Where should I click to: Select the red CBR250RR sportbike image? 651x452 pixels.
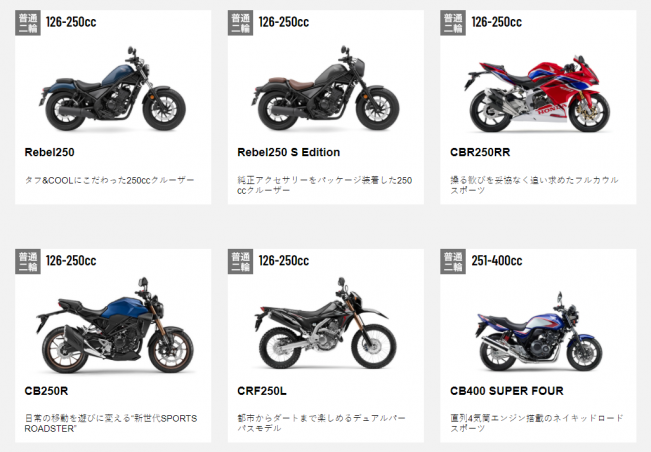(538, 93)
